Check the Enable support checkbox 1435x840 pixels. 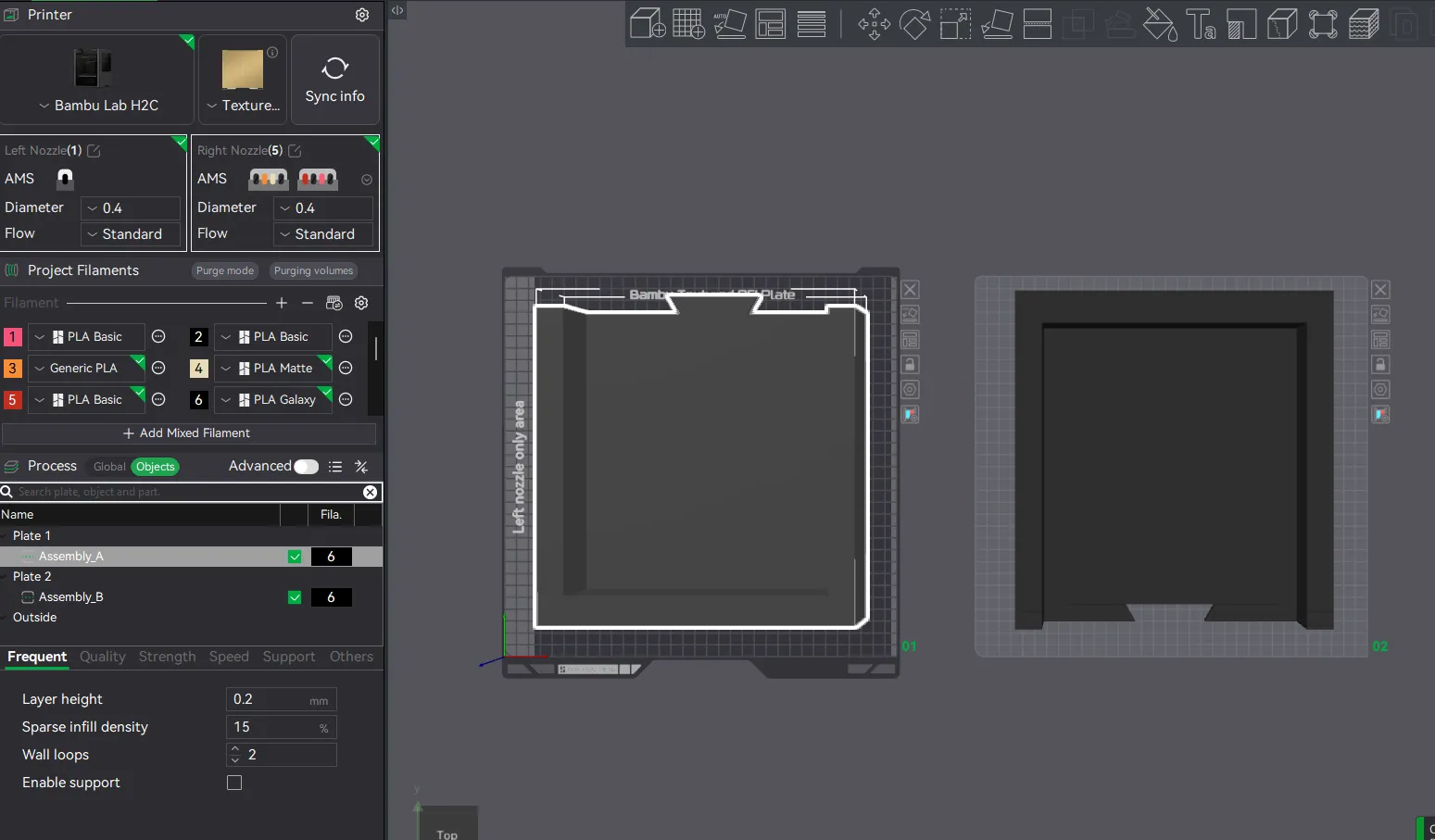click(234, 783)
